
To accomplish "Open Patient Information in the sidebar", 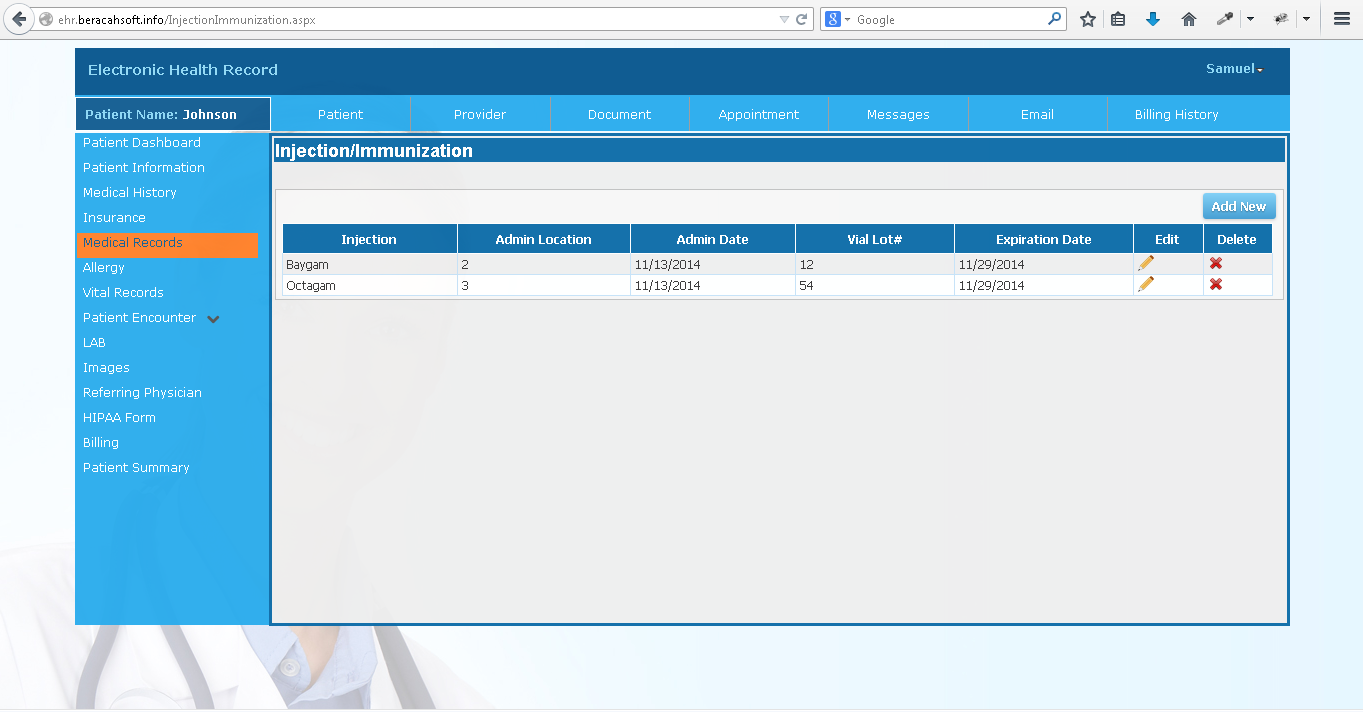I will (x=144, y=168).
